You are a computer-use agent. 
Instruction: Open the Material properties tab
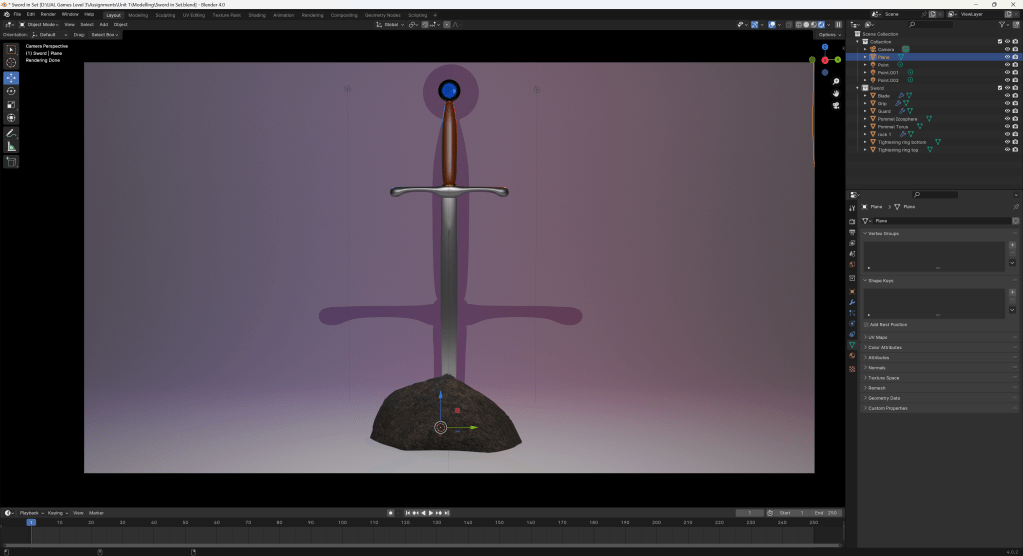(852, 356)
